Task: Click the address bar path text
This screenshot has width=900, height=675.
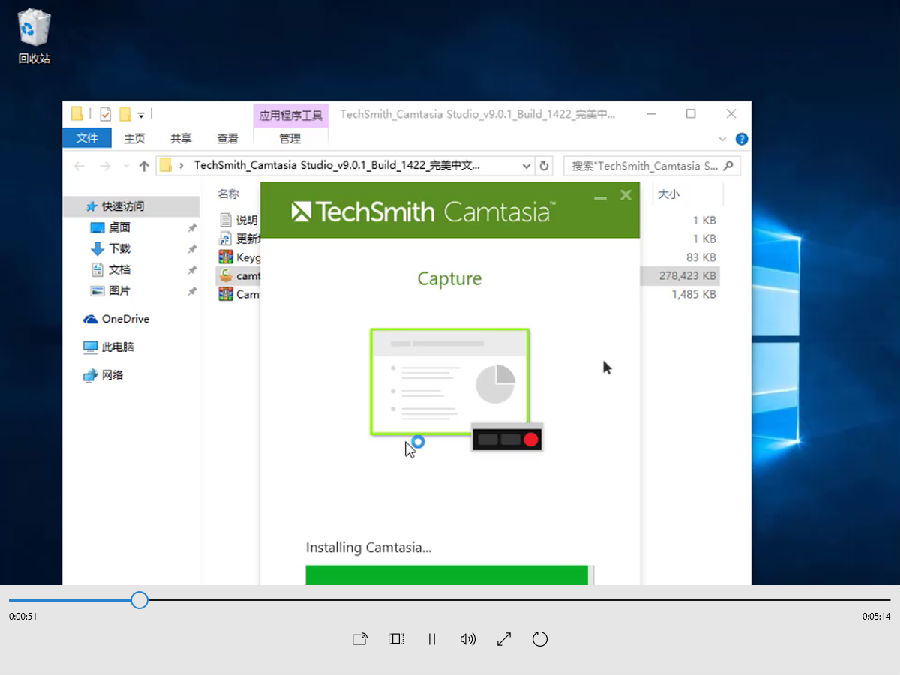Action: click(336, 165)
